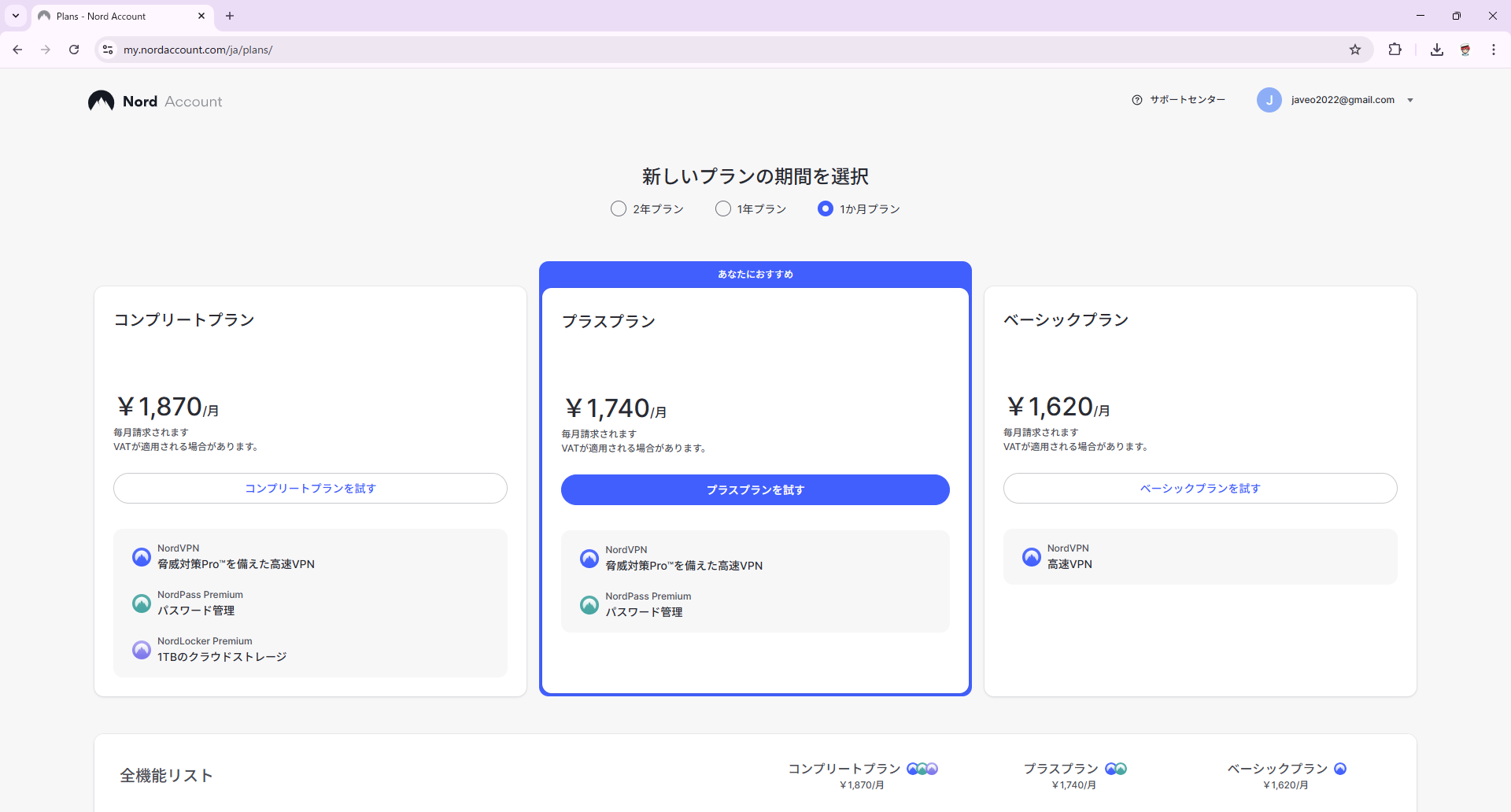1511x812 pixels.
Task: Select the 1か月プラン radio button
Action: [x=825, y=209]
